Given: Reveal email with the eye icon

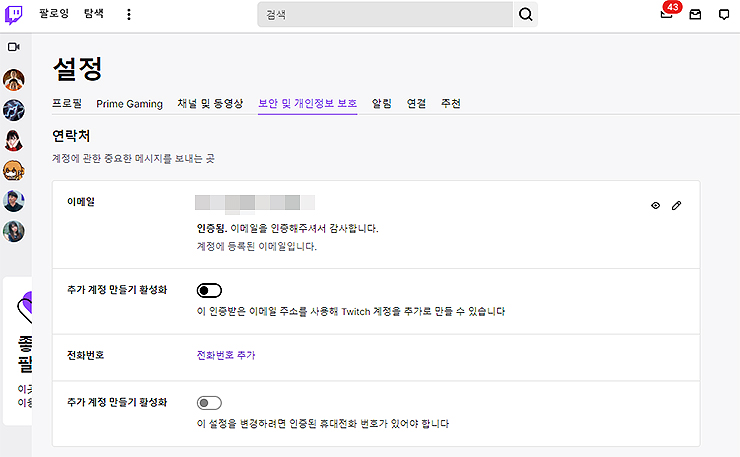Looking at the screenshot, I should point(656,205).
